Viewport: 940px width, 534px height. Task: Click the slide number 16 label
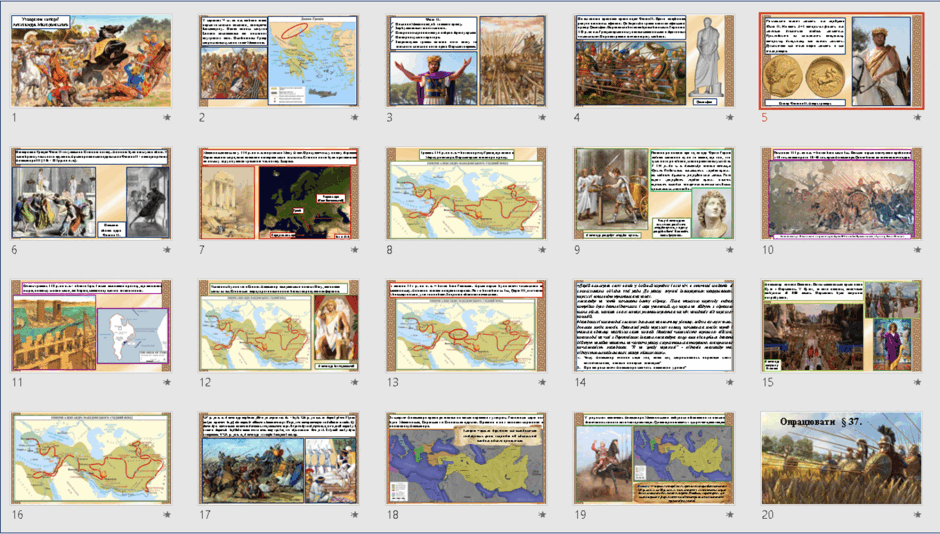(x=17, y=515)
